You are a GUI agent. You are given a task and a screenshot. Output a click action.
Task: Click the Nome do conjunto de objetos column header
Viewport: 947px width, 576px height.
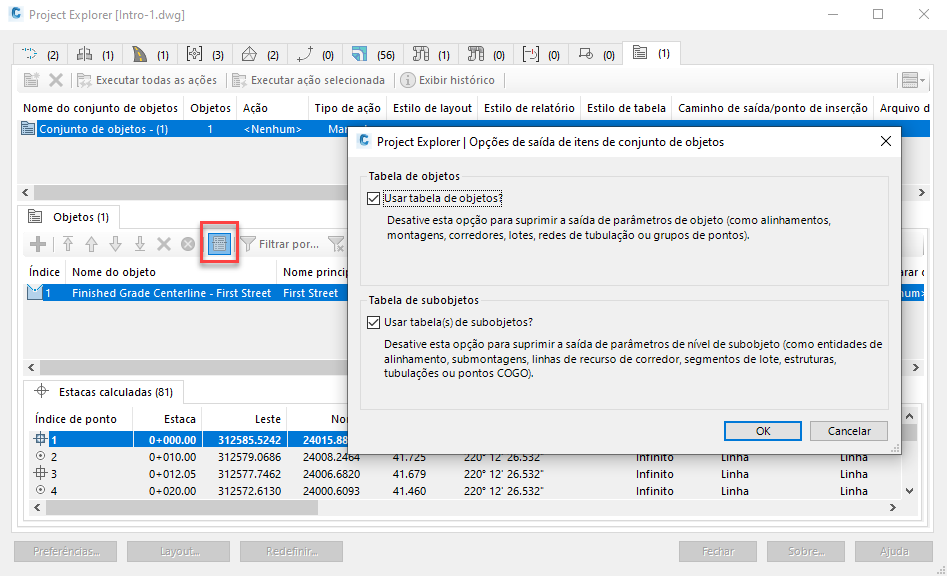100,108
